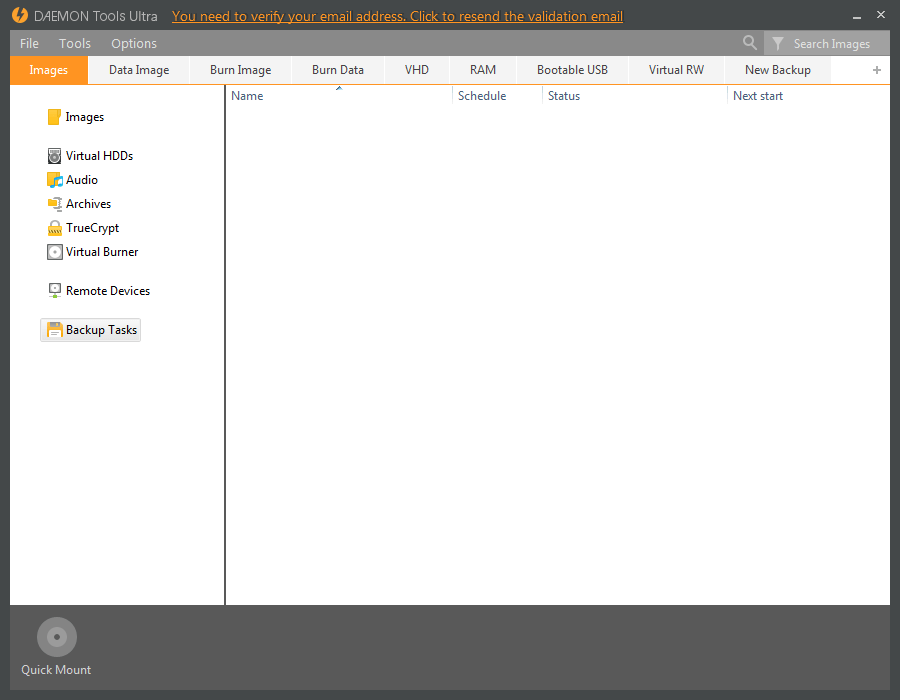The height and width of the screenshot is (700, 900).
Task: Open the filter options beside search
Action: [777, 43]
